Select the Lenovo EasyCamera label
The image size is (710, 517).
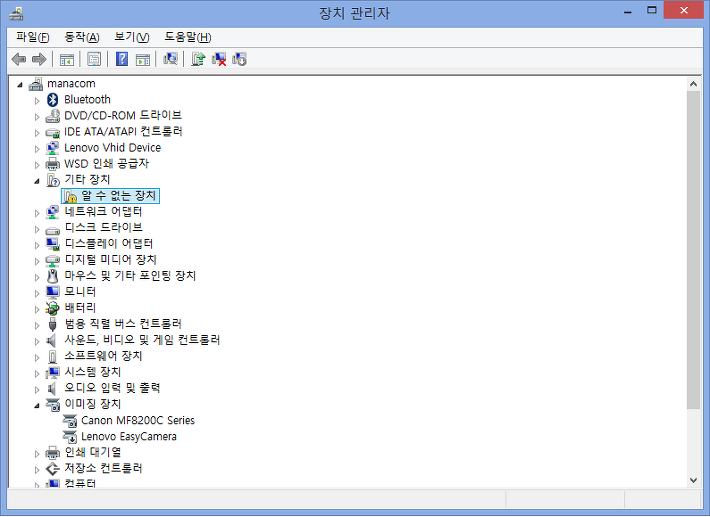tap(129, 436)
